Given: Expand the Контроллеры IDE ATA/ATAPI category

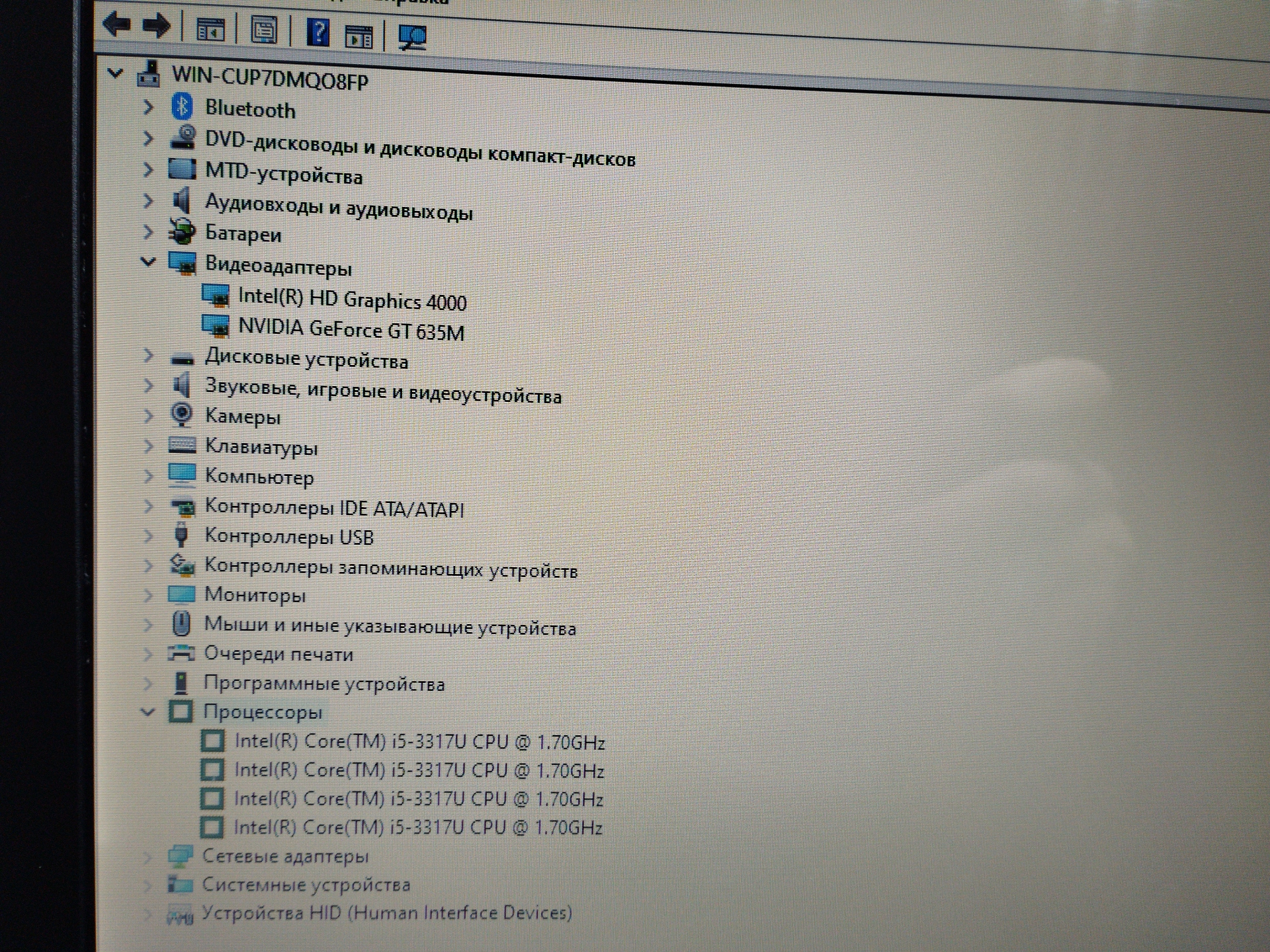Looking at the screenshot, I should click(148, 506).
